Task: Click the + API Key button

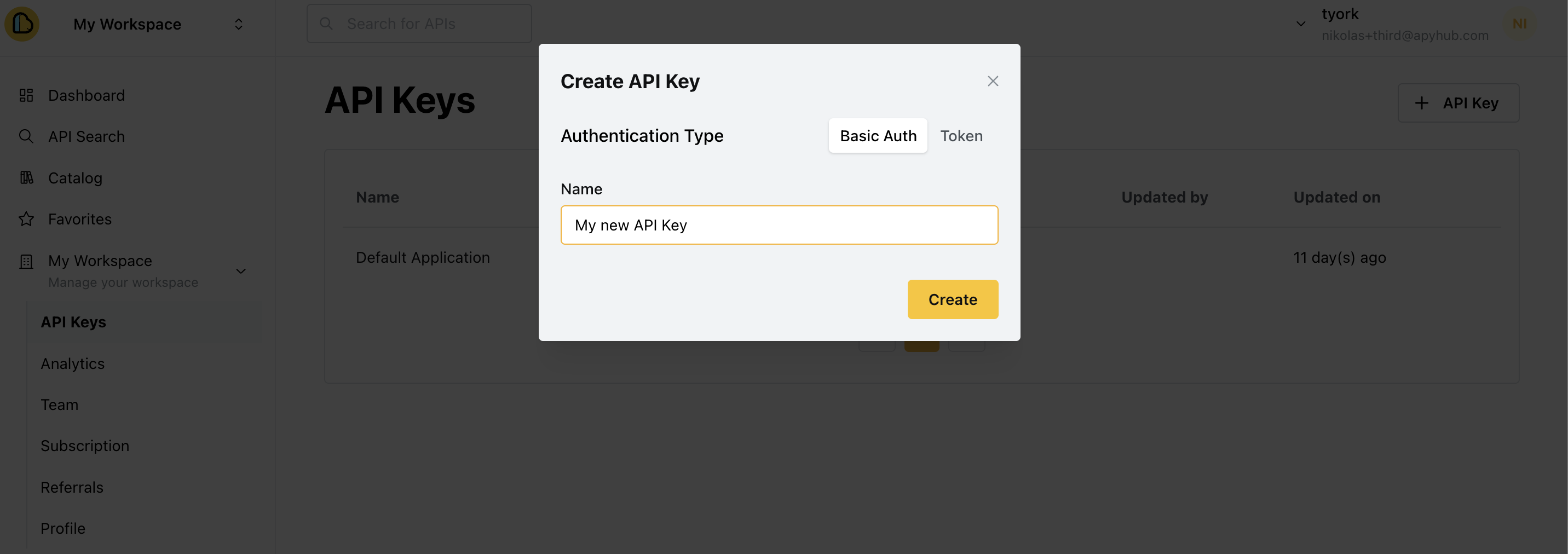Action: coord(1458,102)
